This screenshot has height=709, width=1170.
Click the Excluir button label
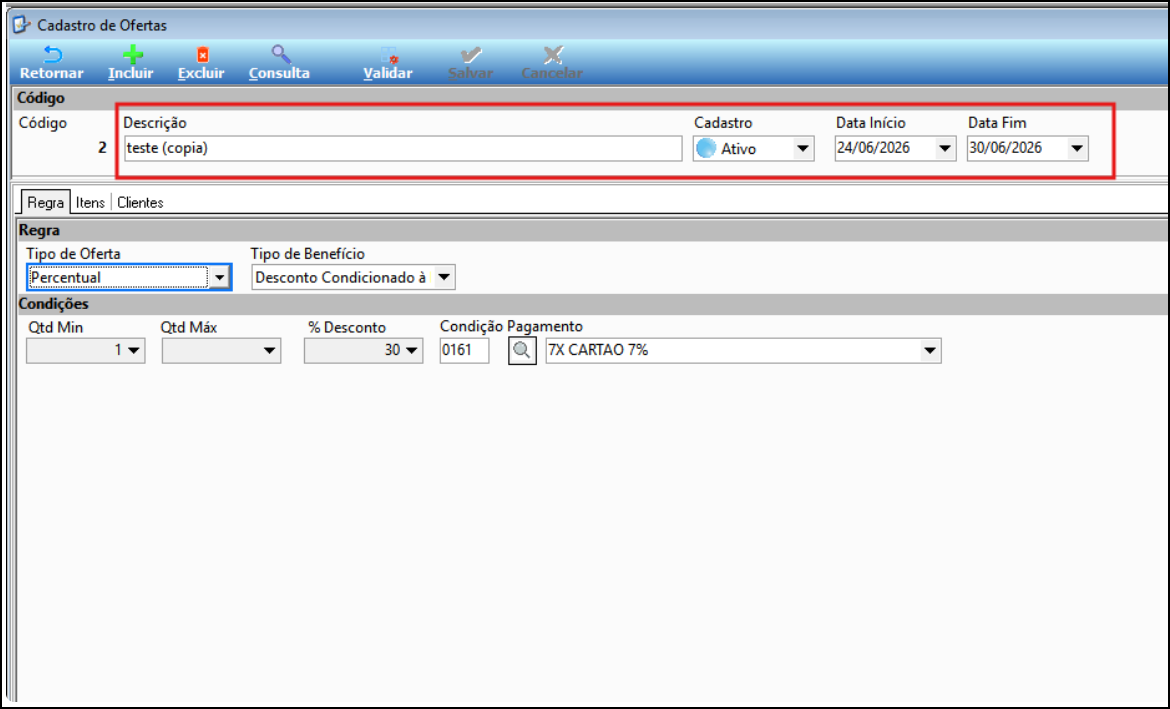(201, 73)
